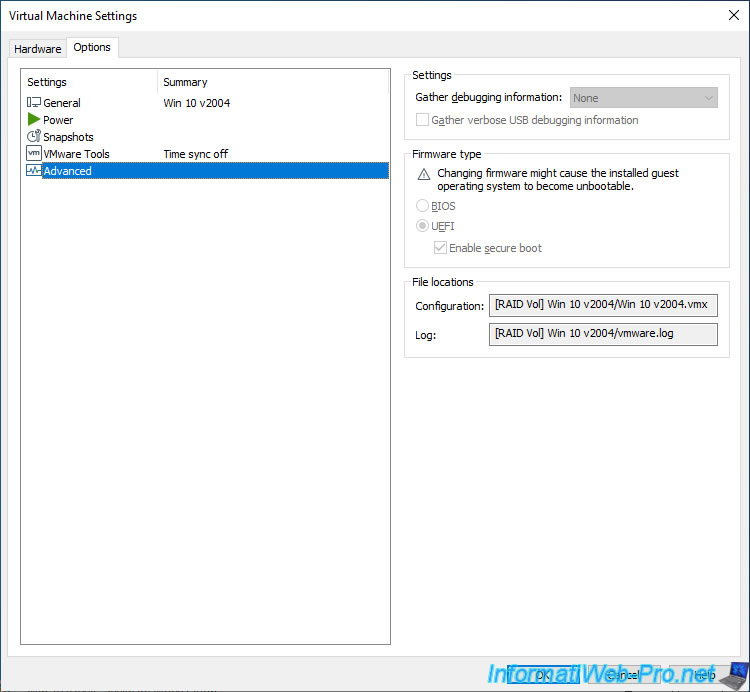The height and width of the screenshot is (692, 750).
Task: Confirm with the OK button
Action: pyautogui.click(x=543, y=674)
